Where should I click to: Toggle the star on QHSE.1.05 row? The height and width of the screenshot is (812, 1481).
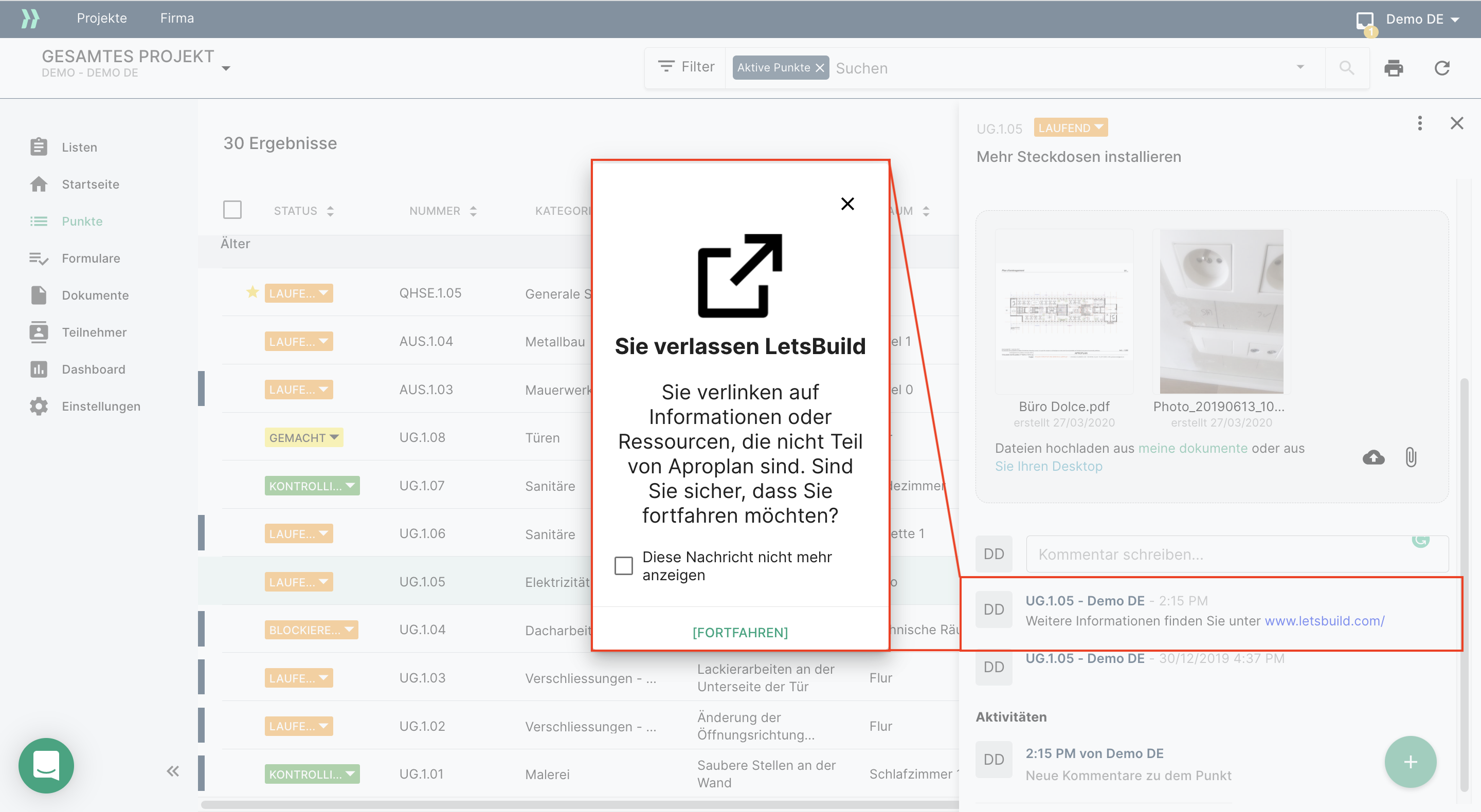pos(252,292)
